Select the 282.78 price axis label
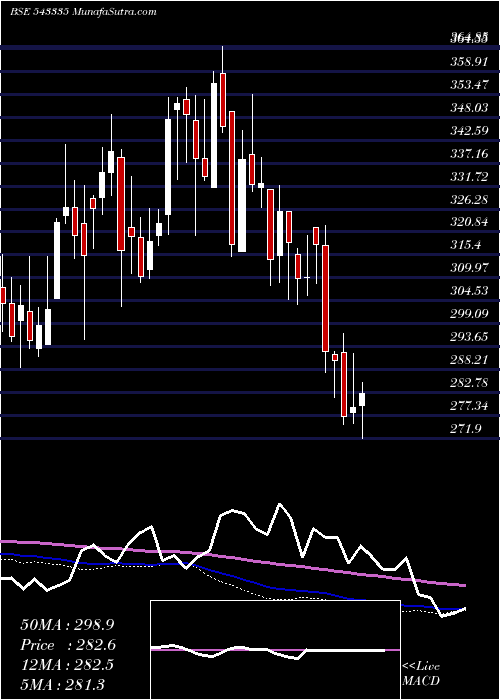The image size is (500, 700). 469,383
